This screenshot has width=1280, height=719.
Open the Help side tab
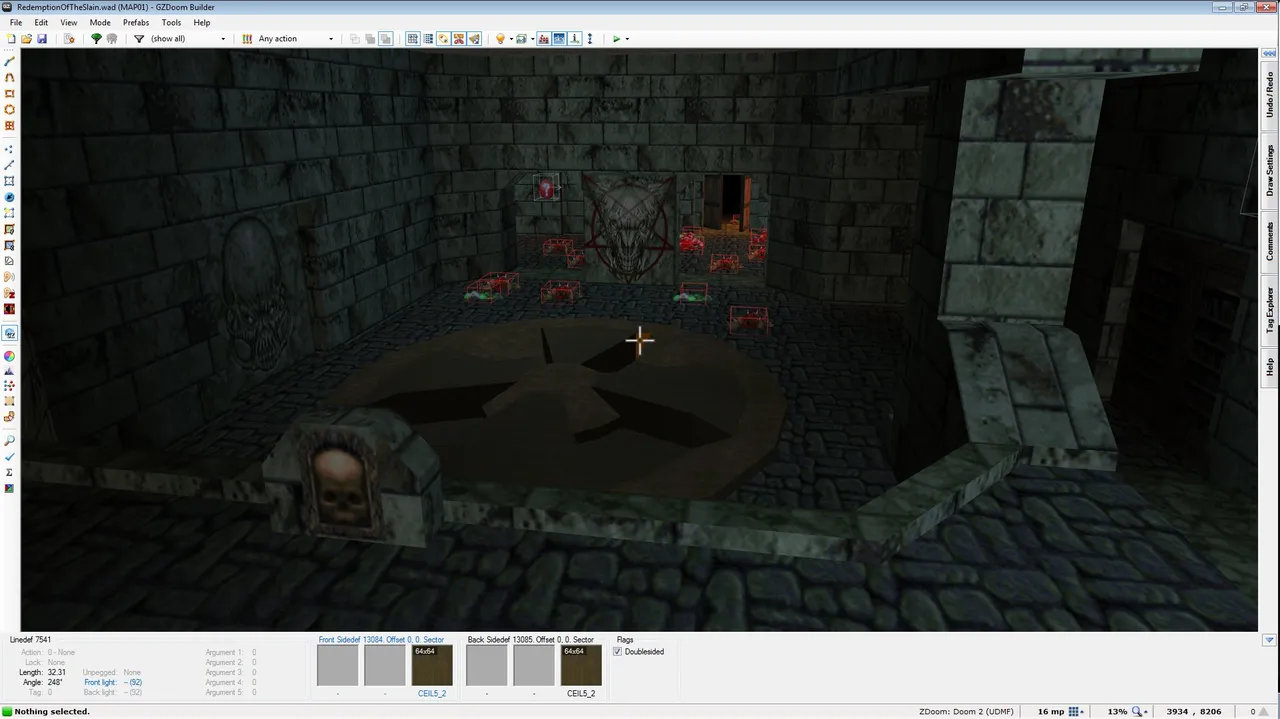pos(1270,367)
